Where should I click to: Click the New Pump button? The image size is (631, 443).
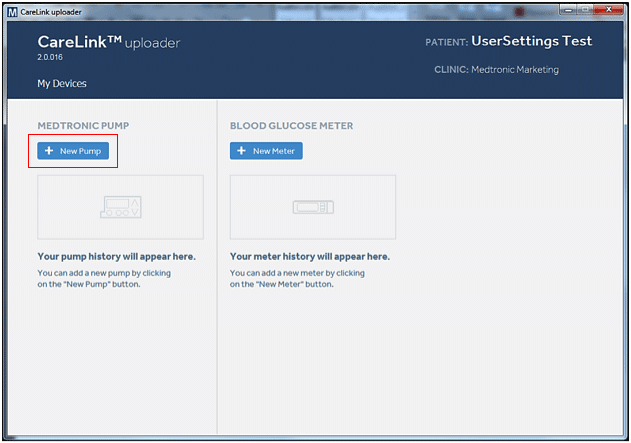(x=73, y=151)
